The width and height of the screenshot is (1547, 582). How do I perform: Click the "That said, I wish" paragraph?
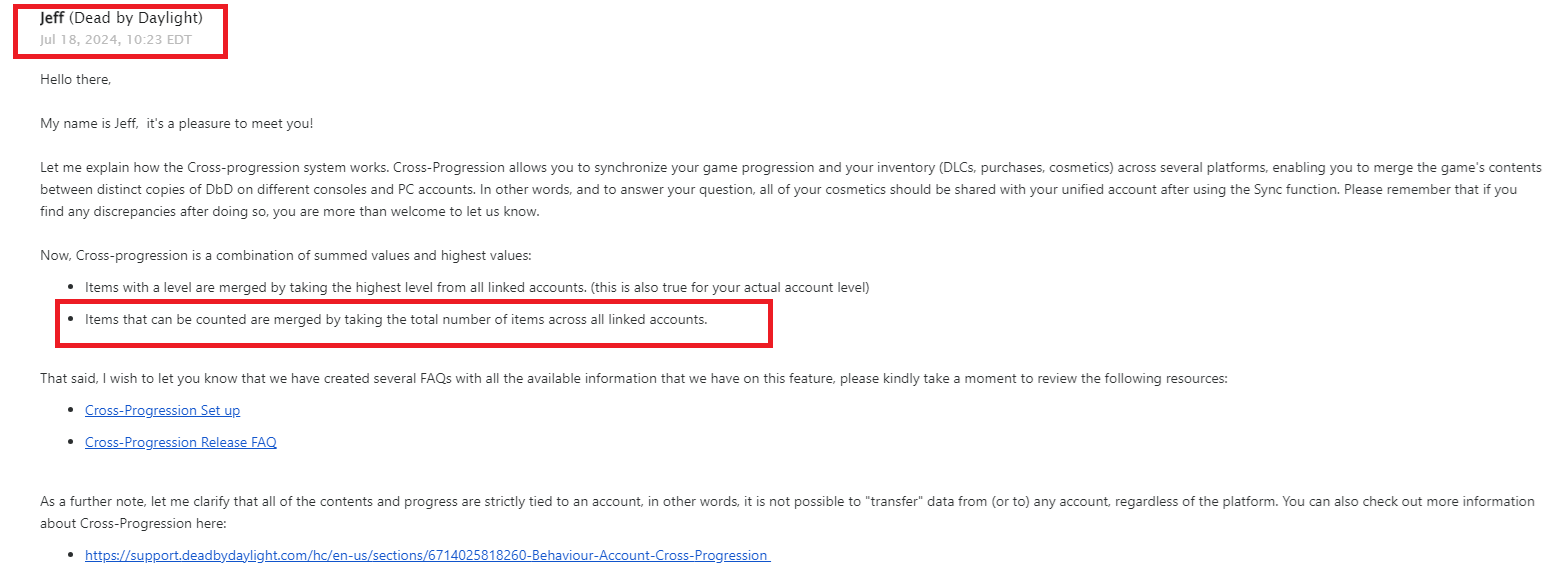click(633, 379)
